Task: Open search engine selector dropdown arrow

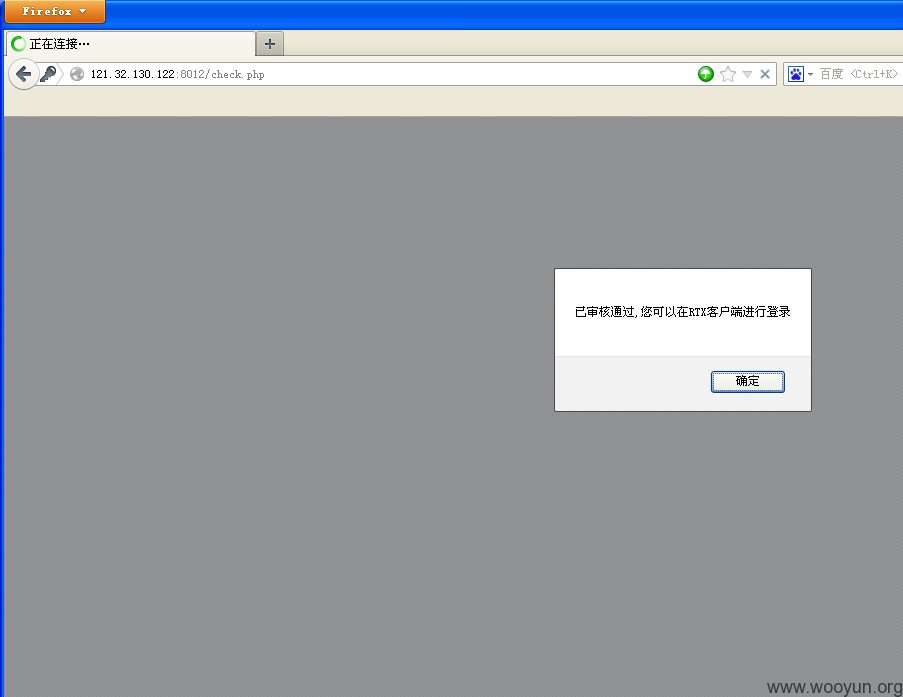Action: 810,74
